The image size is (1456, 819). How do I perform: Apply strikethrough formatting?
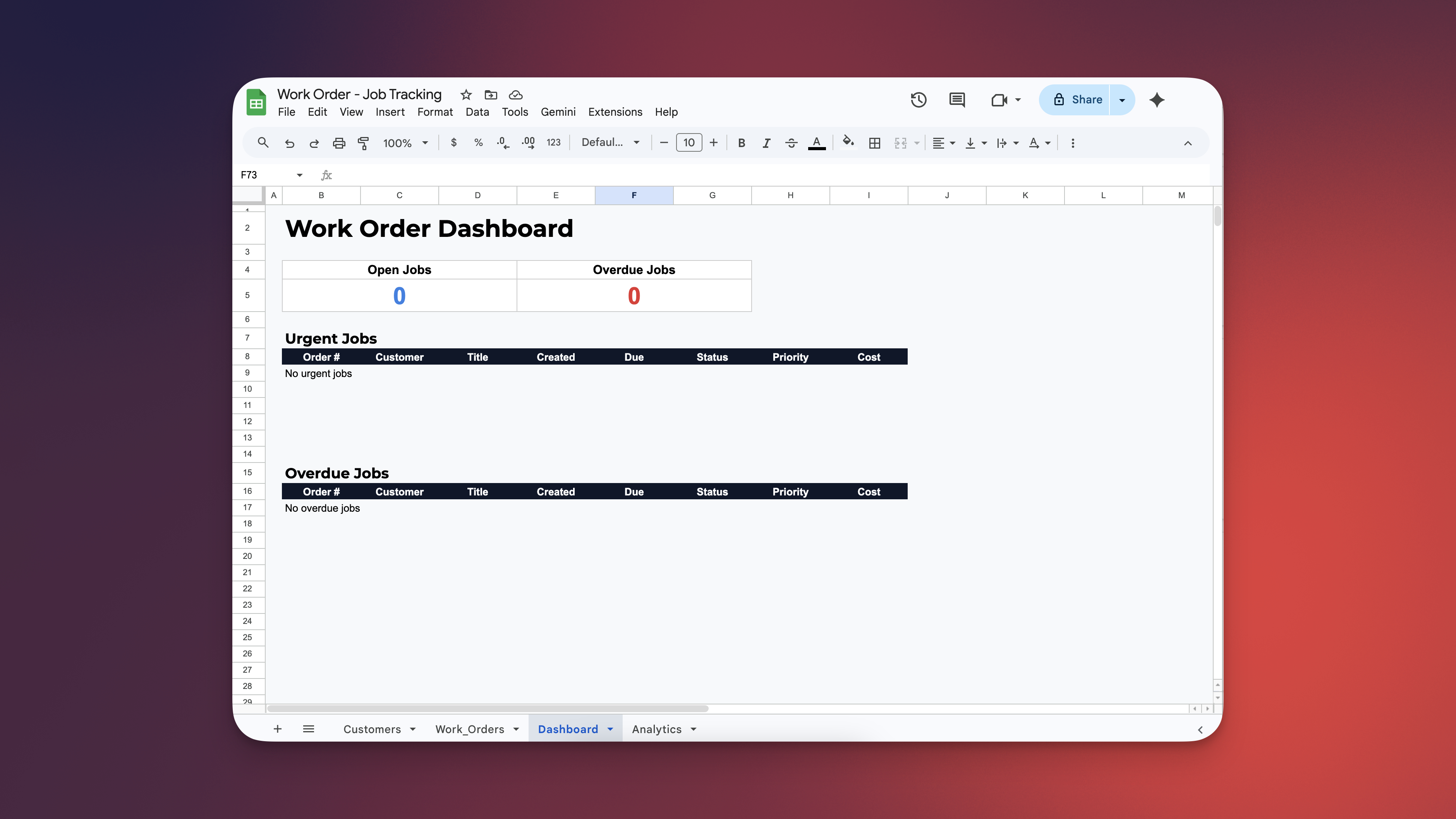pyautogui.click(x=791, y=143)
